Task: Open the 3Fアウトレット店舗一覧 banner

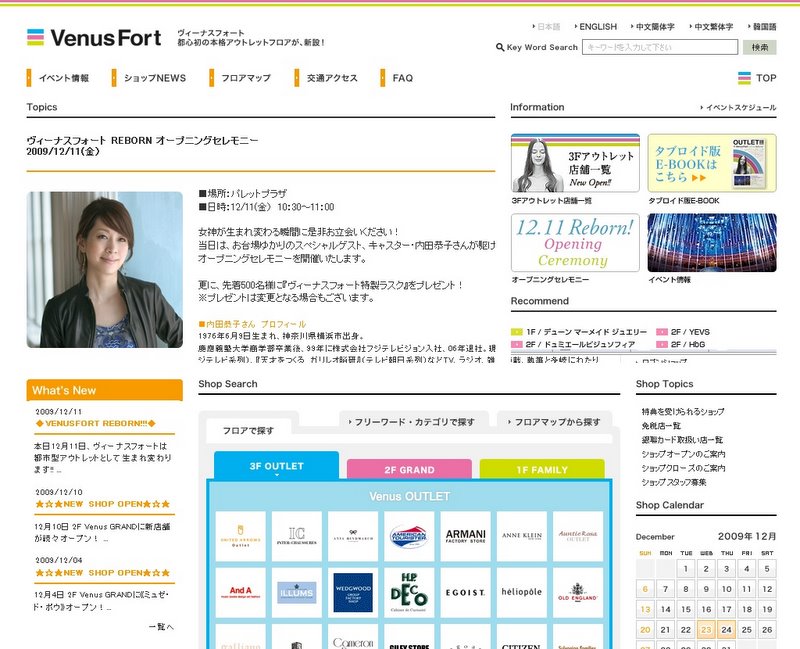Action: 575,163
